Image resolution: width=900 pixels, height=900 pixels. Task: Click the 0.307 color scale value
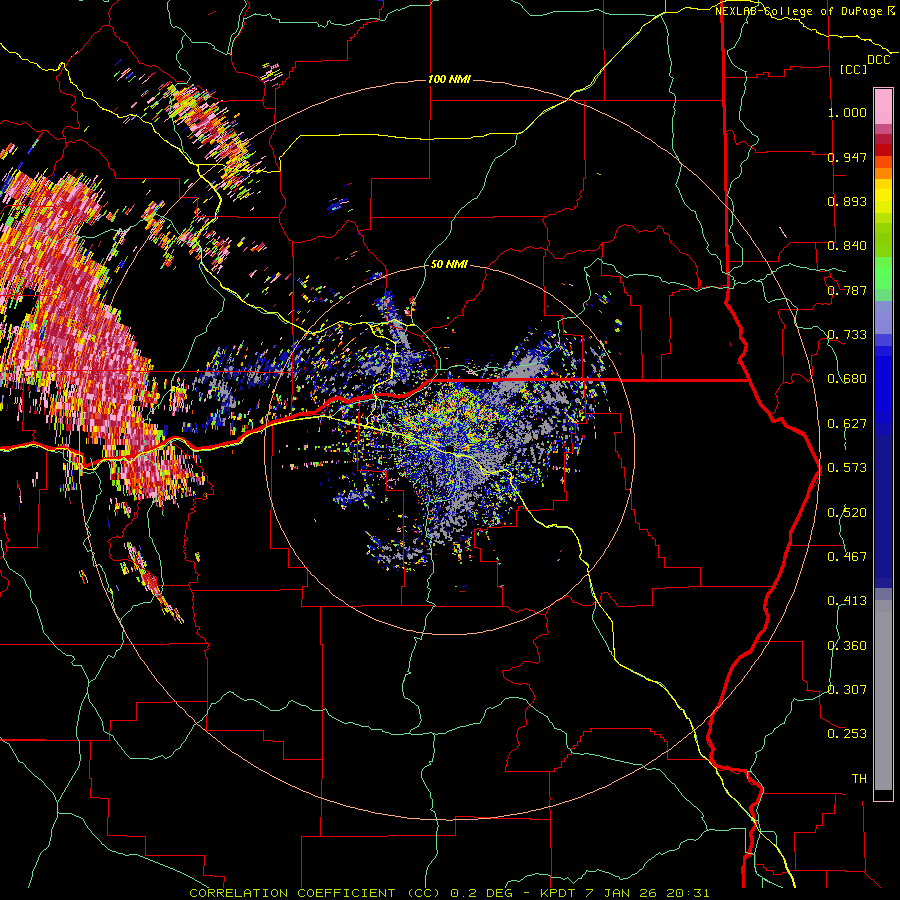click(x=847, y=690)
